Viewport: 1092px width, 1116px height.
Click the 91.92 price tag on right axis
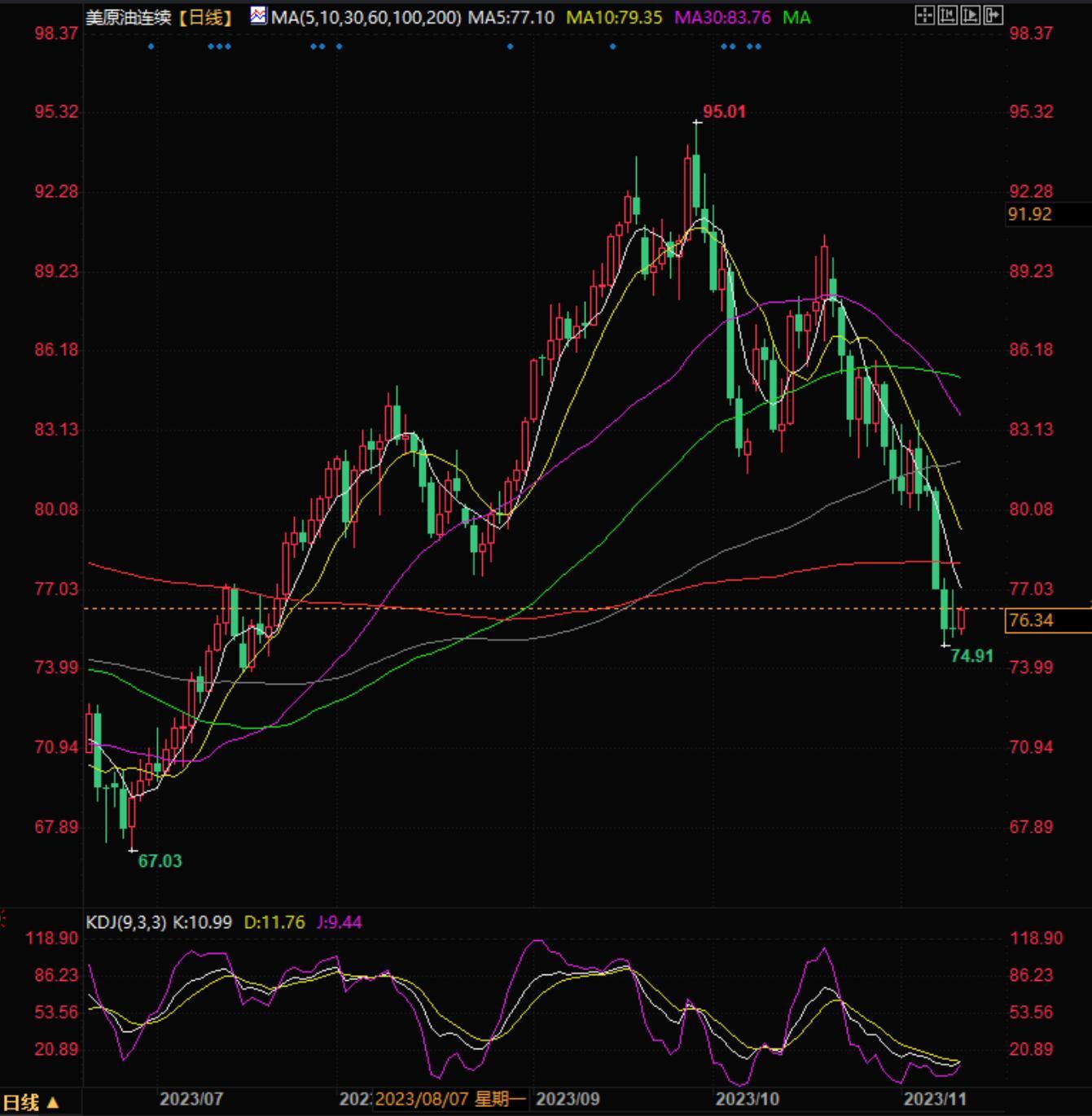coord(1049,214)
